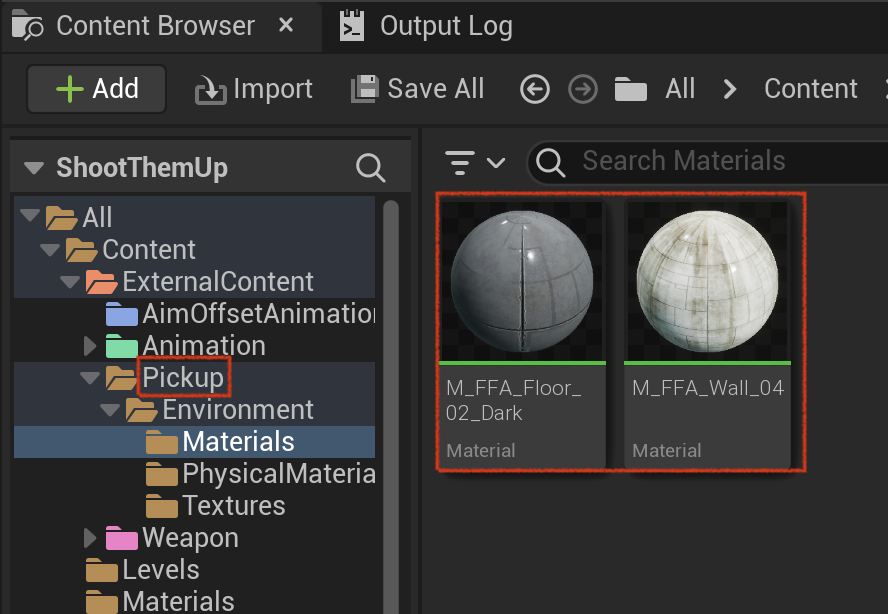
Task: Click the Save All disk icon
Action: tap(364, 89)
